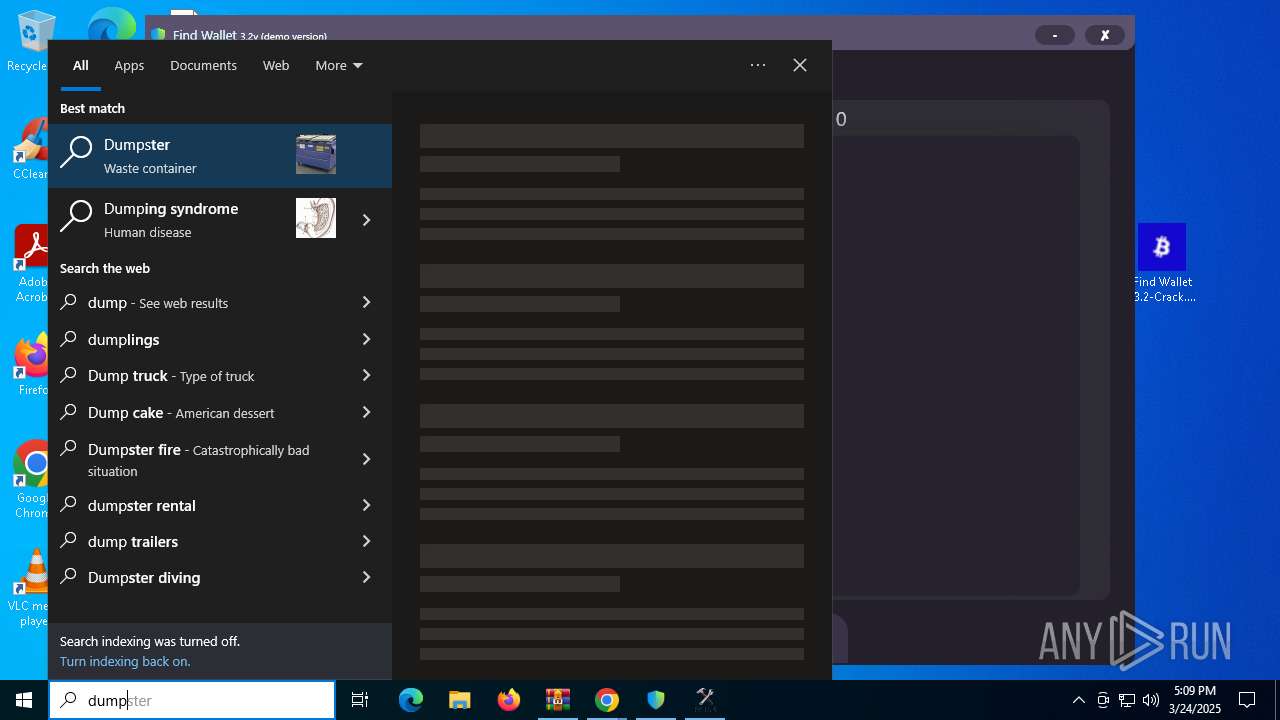Expand the dump trailers suggestion arrow

366,541
